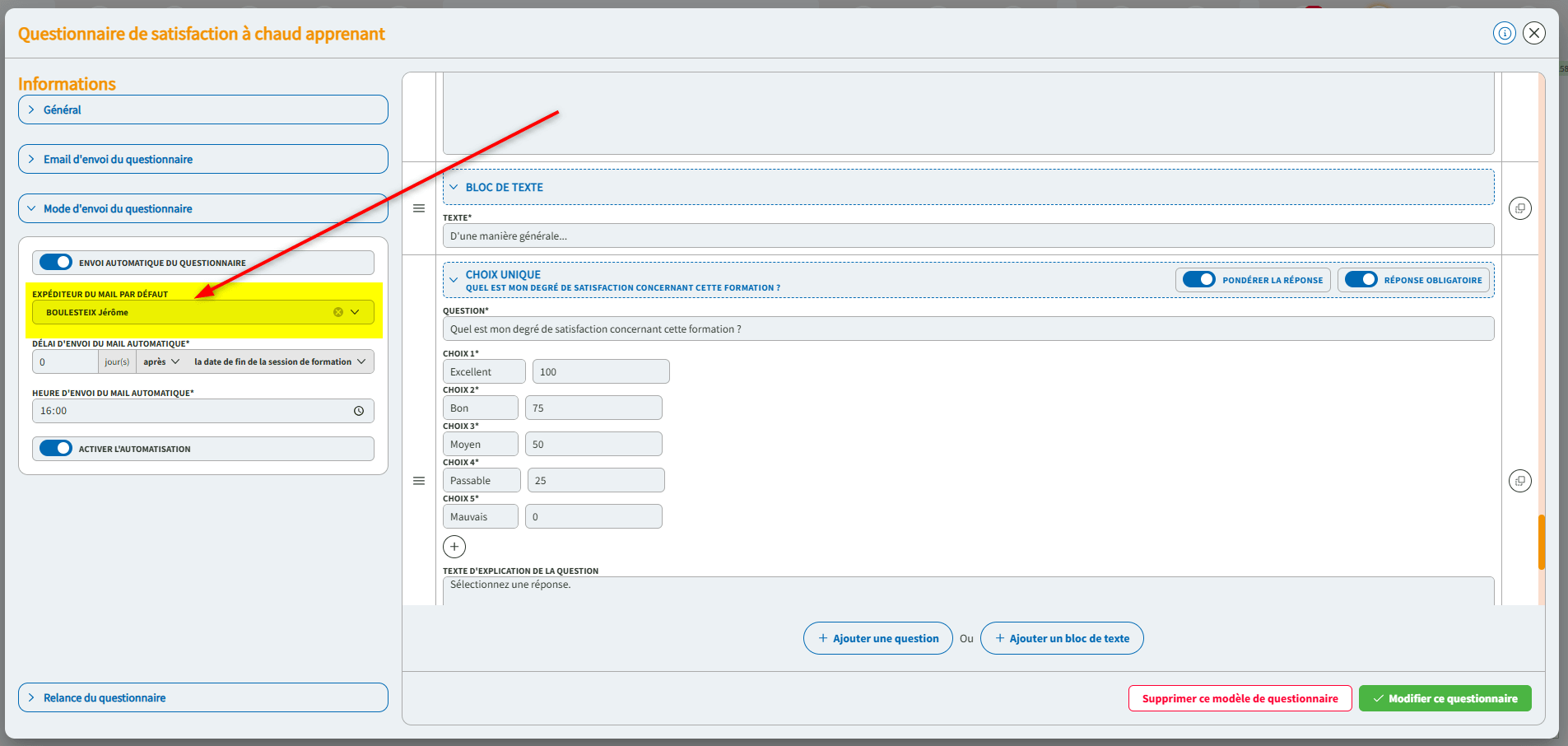Open the time picker clock icon
1568x746 pixels.
[359, 411]
